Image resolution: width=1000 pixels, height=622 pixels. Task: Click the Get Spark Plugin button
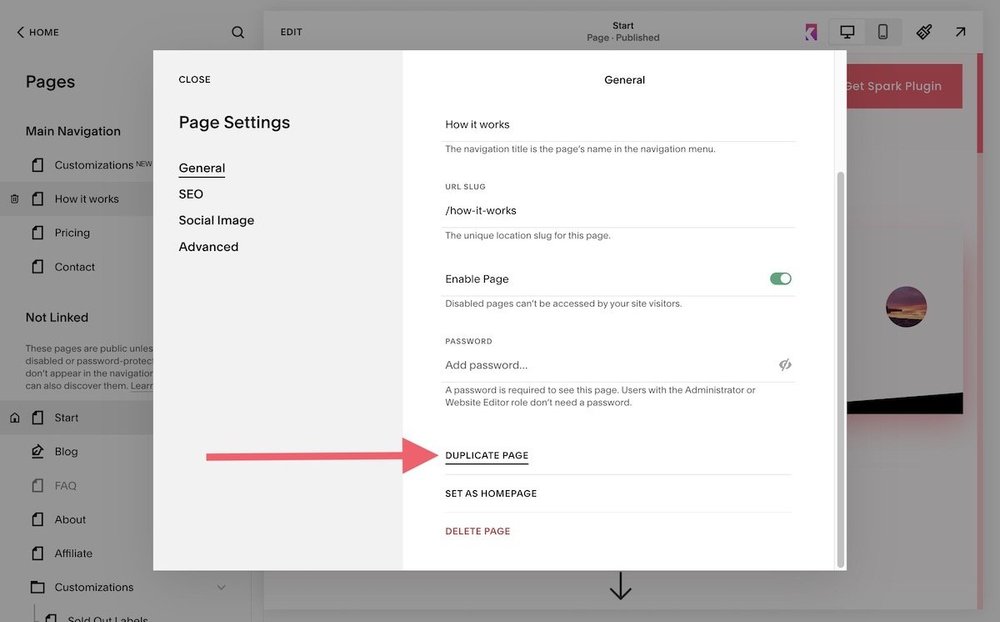click(x=899, y=86)
